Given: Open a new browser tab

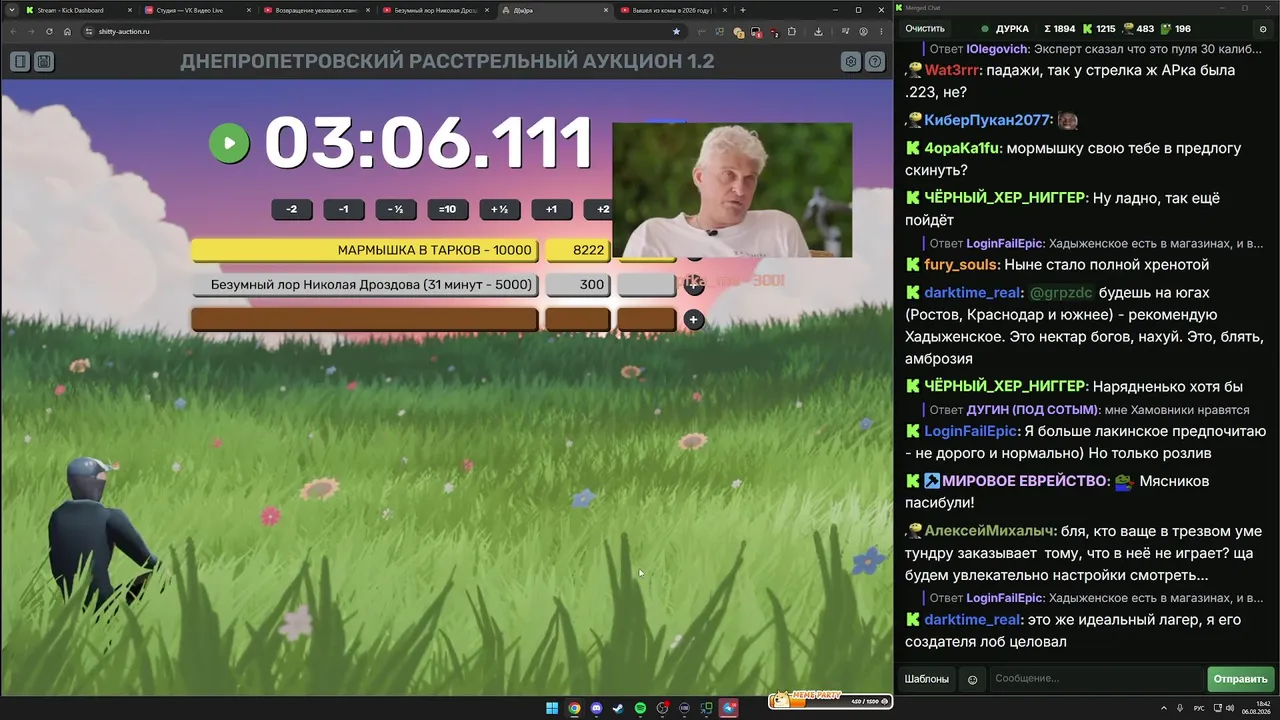Looking at the screenshot, I should coord(742,10).
